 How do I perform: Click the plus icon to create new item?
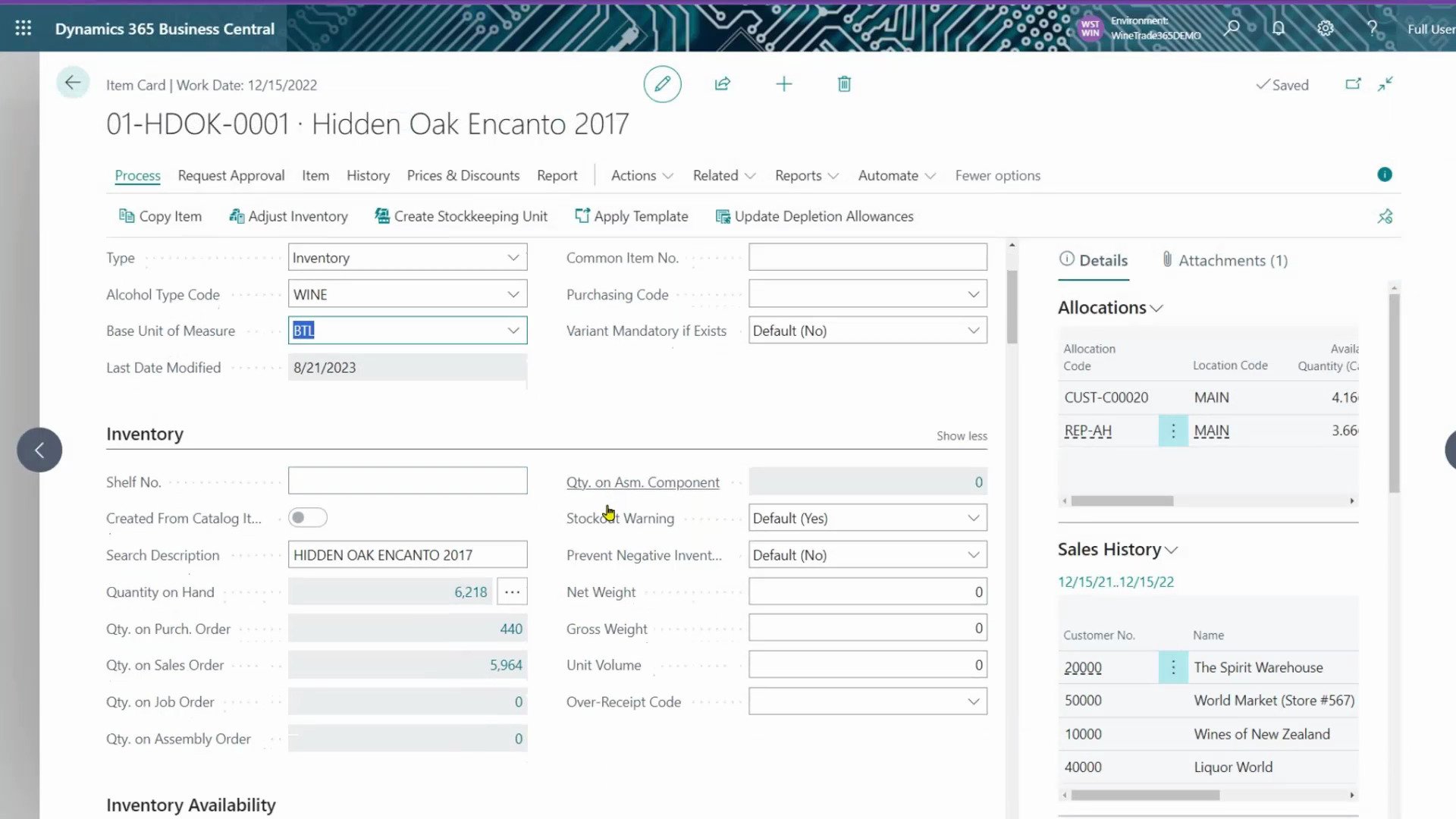[784, 84]
